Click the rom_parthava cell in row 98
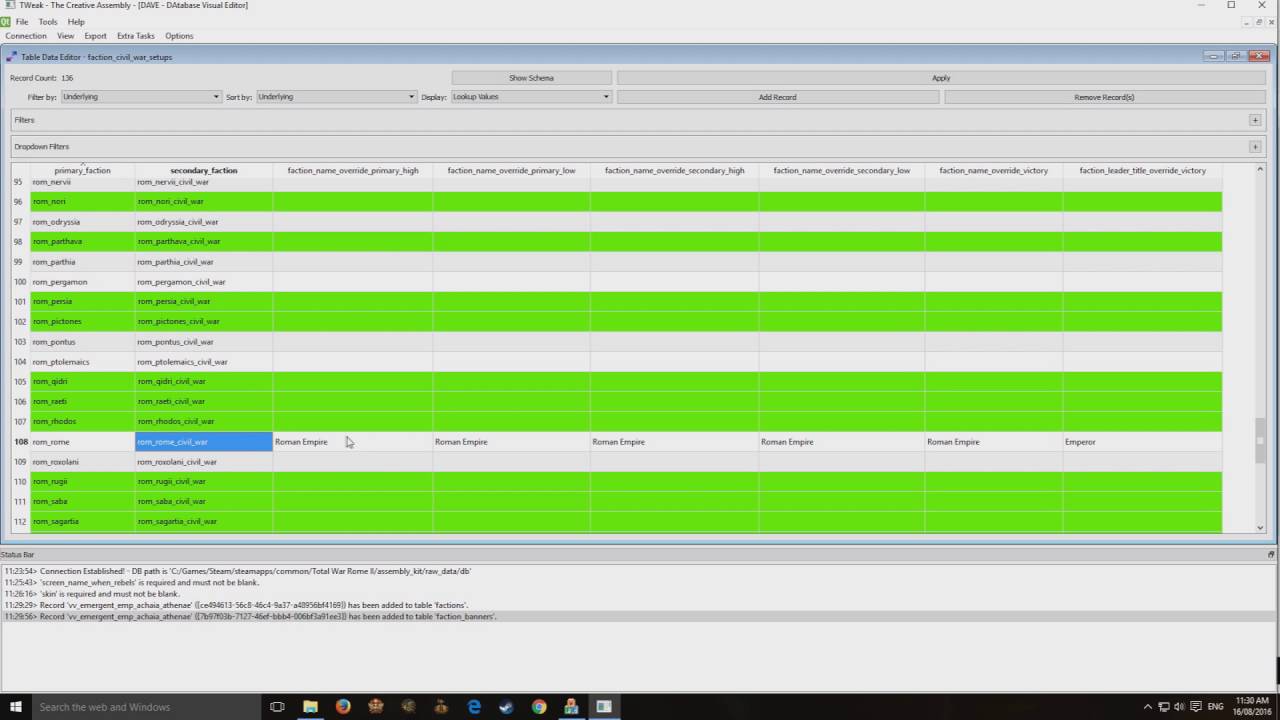 coord(83,242)
